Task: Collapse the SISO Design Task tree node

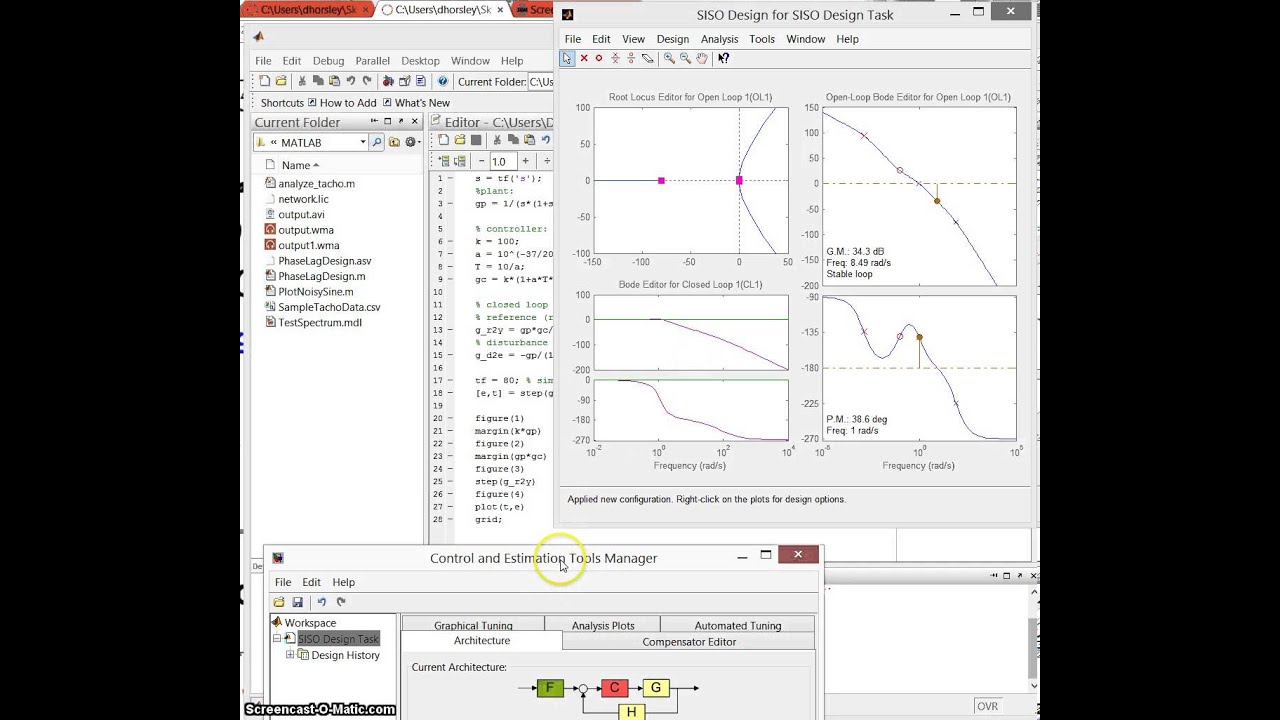Action: tap(277, 639)
